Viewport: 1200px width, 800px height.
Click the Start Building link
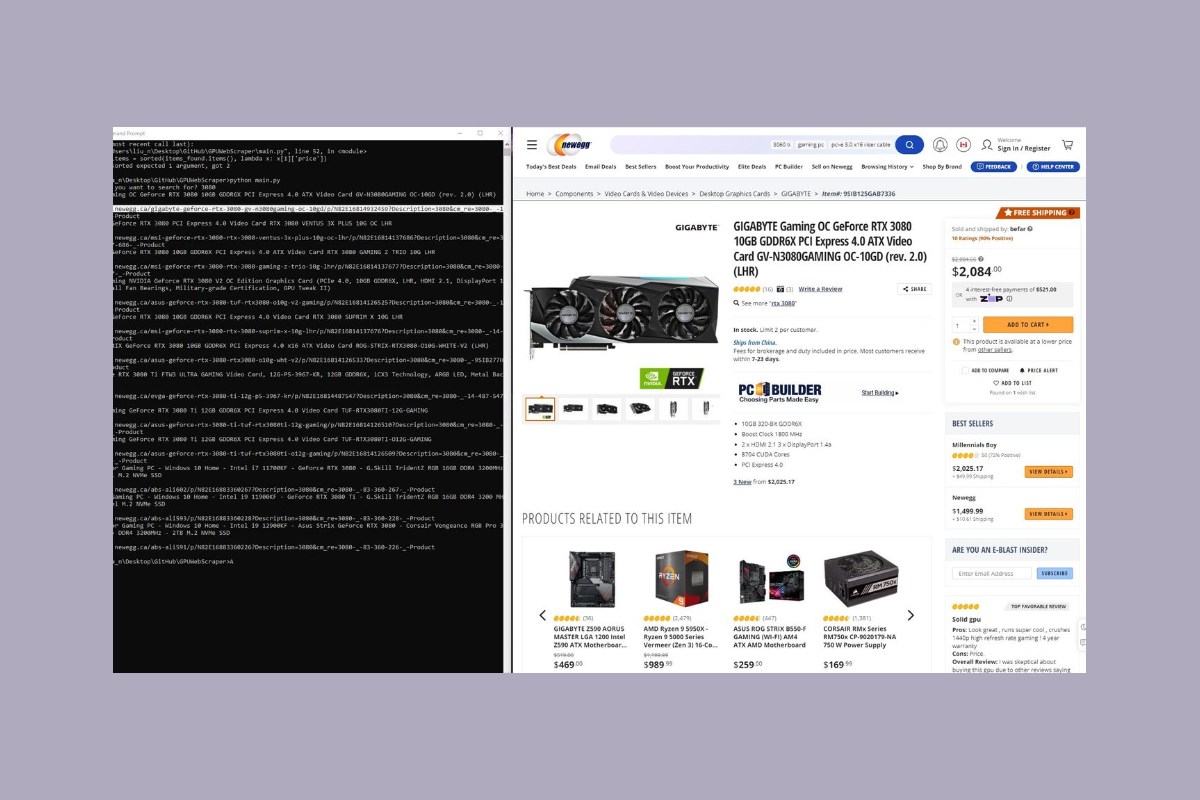pyautogui.click(x=878, y=393)
